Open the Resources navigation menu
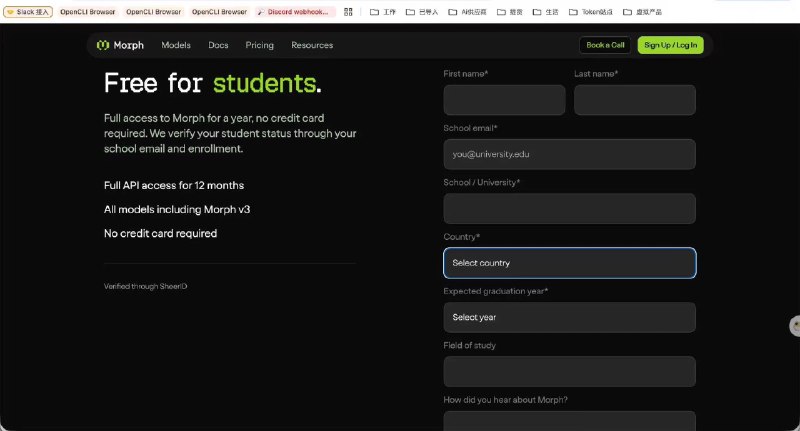This screenshot has width=800, height=431. point(312,45)
